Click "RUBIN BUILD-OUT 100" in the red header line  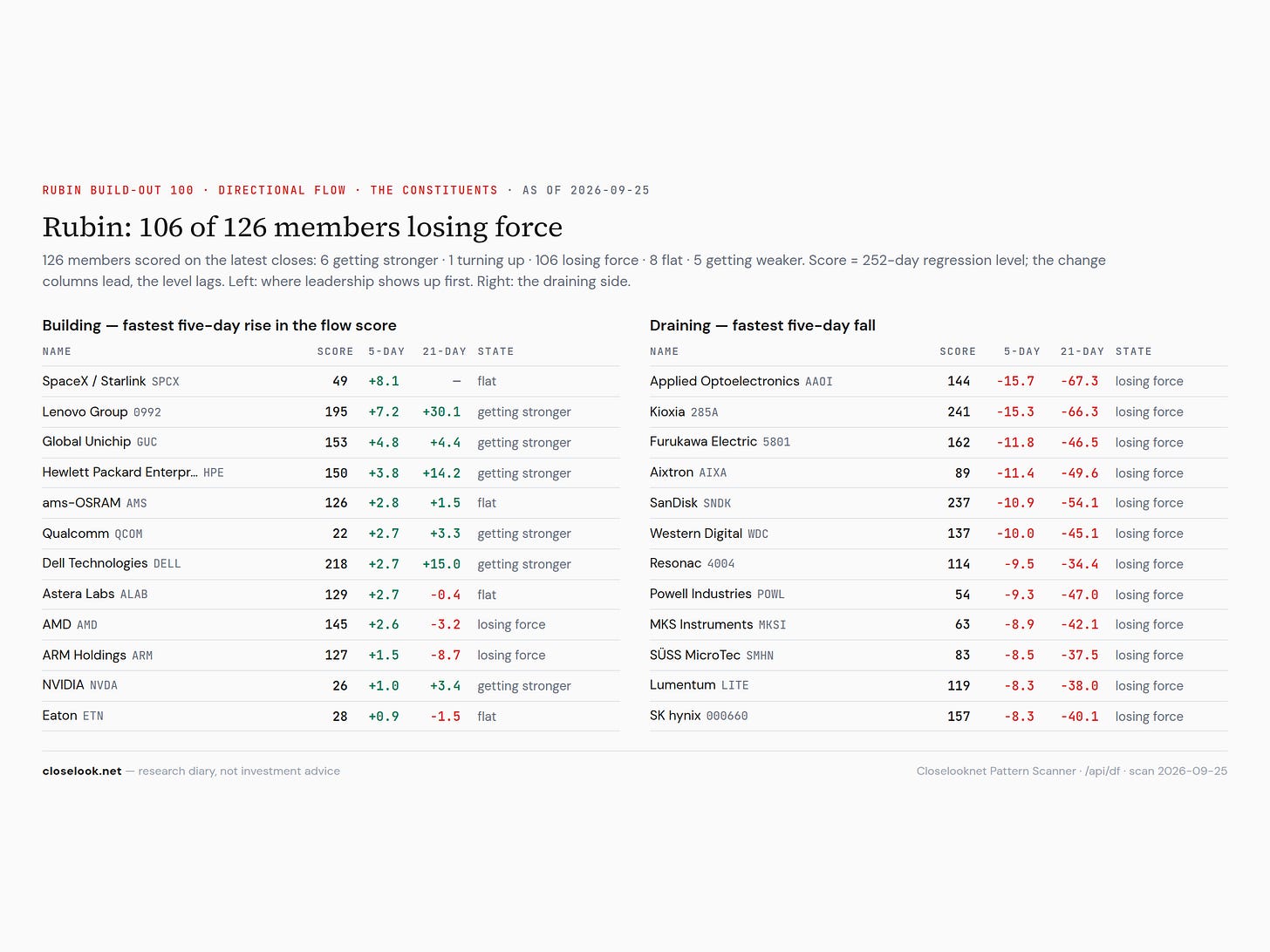pyautogui.click(x=118, y=190)
